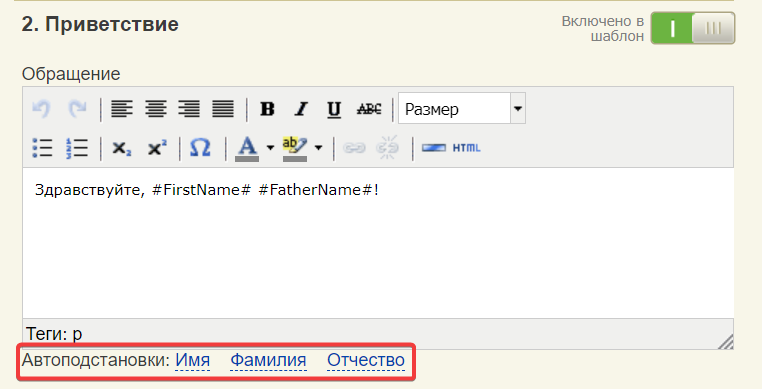Viewport: 762px width, 389px height.
Task: Insert the Имя autosubstitution
Action: [x=192, y=360]
